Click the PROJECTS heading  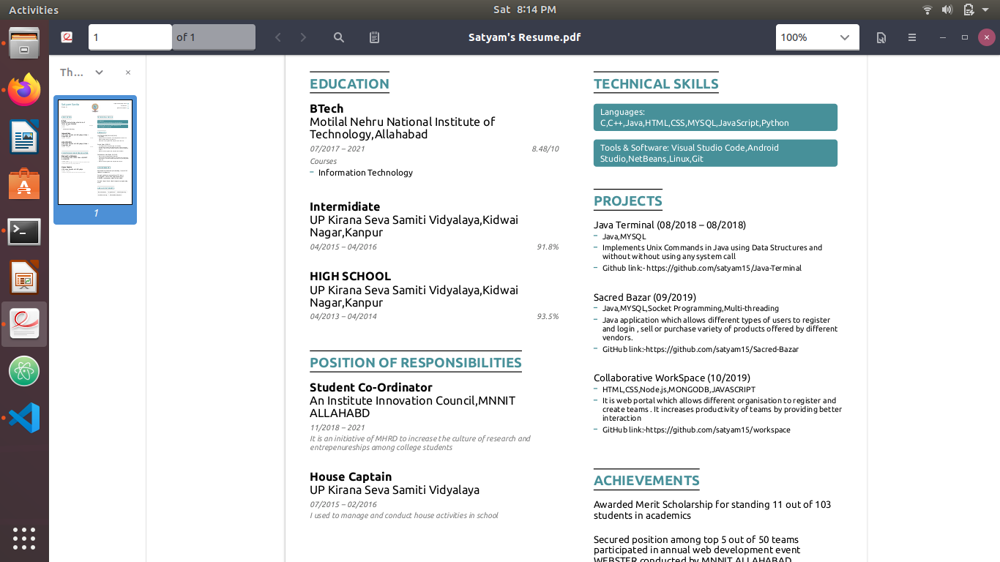coord(628,201)
